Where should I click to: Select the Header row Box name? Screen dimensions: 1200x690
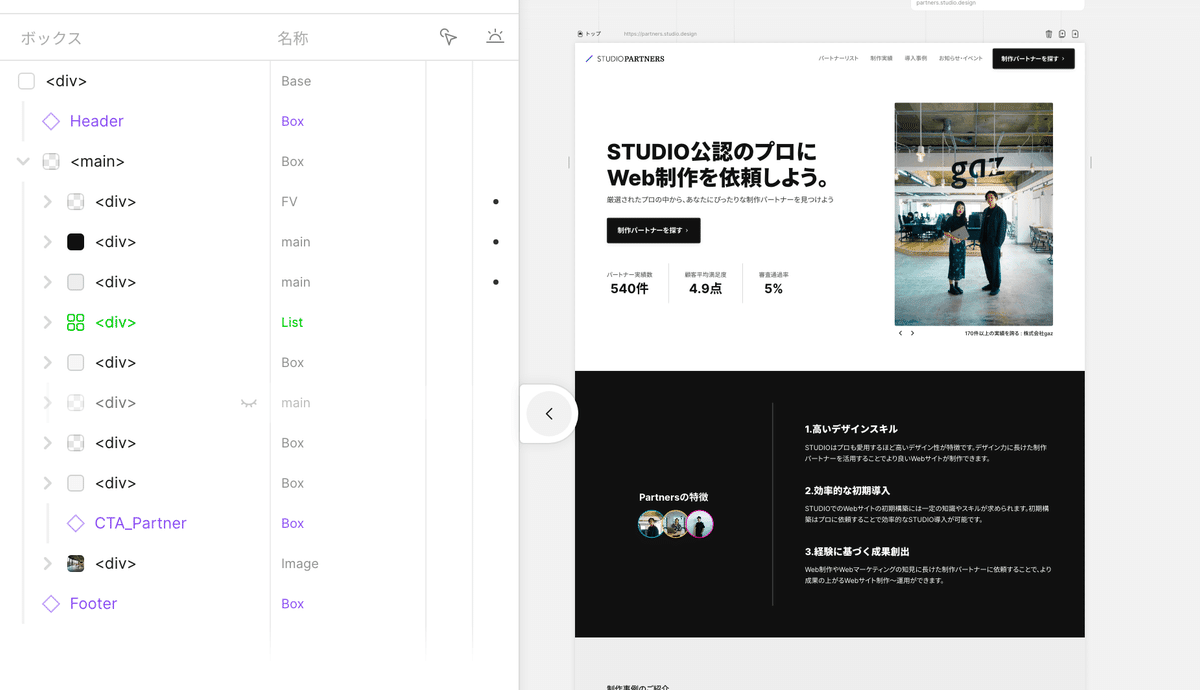(292, 121)
